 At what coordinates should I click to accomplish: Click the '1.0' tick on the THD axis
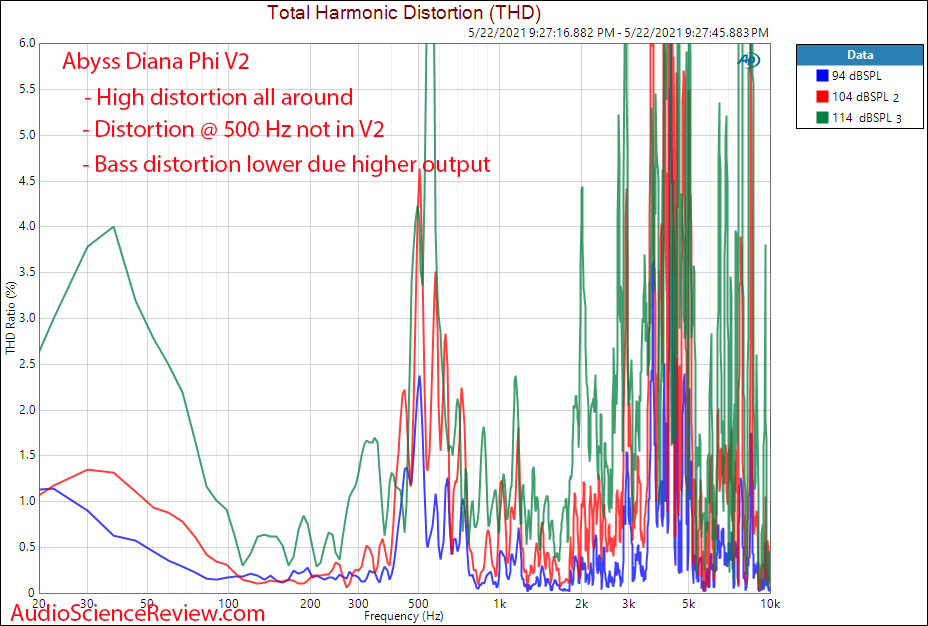(28, 501)
